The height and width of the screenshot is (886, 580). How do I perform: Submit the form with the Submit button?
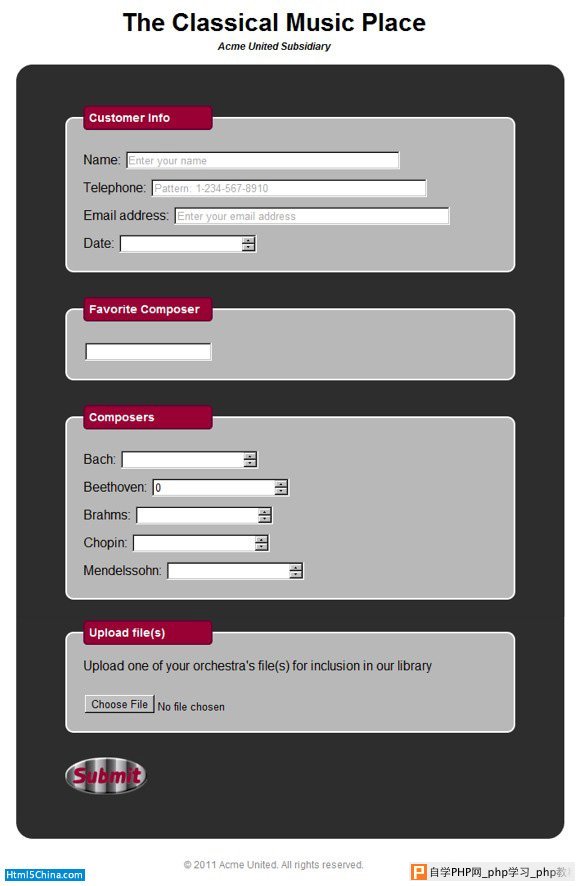tap(106, 775)
